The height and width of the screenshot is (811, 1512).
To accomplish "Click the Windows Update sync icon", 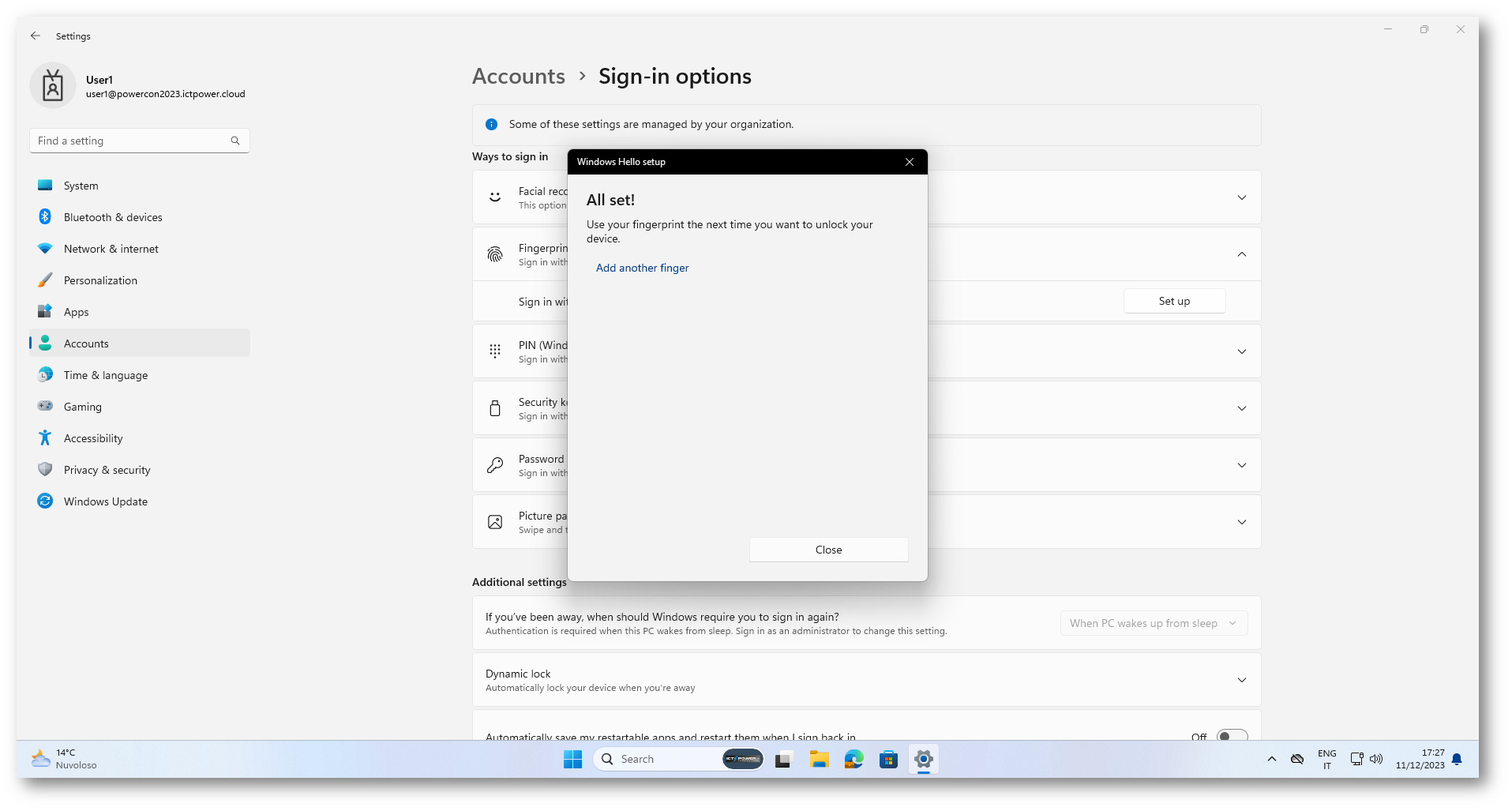I will [45, 501].
